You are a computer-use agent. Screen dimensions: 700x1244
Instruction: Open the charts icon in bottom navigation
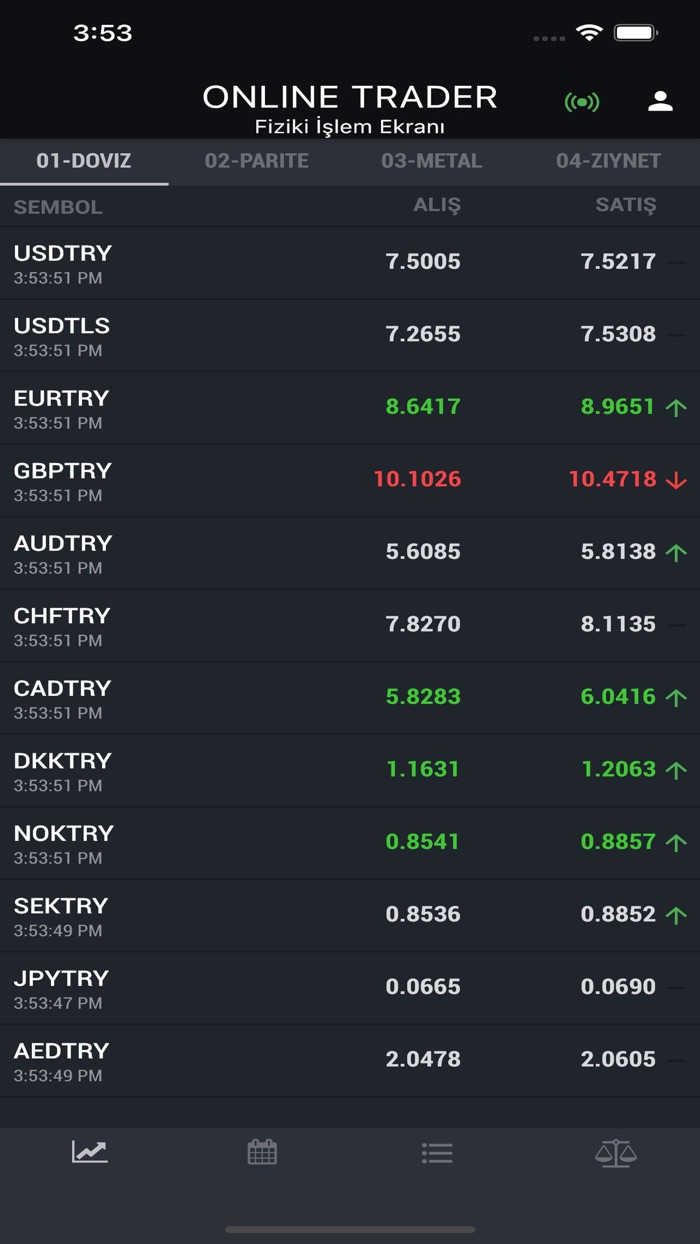pyautogui.click(x=89, y=1152)
